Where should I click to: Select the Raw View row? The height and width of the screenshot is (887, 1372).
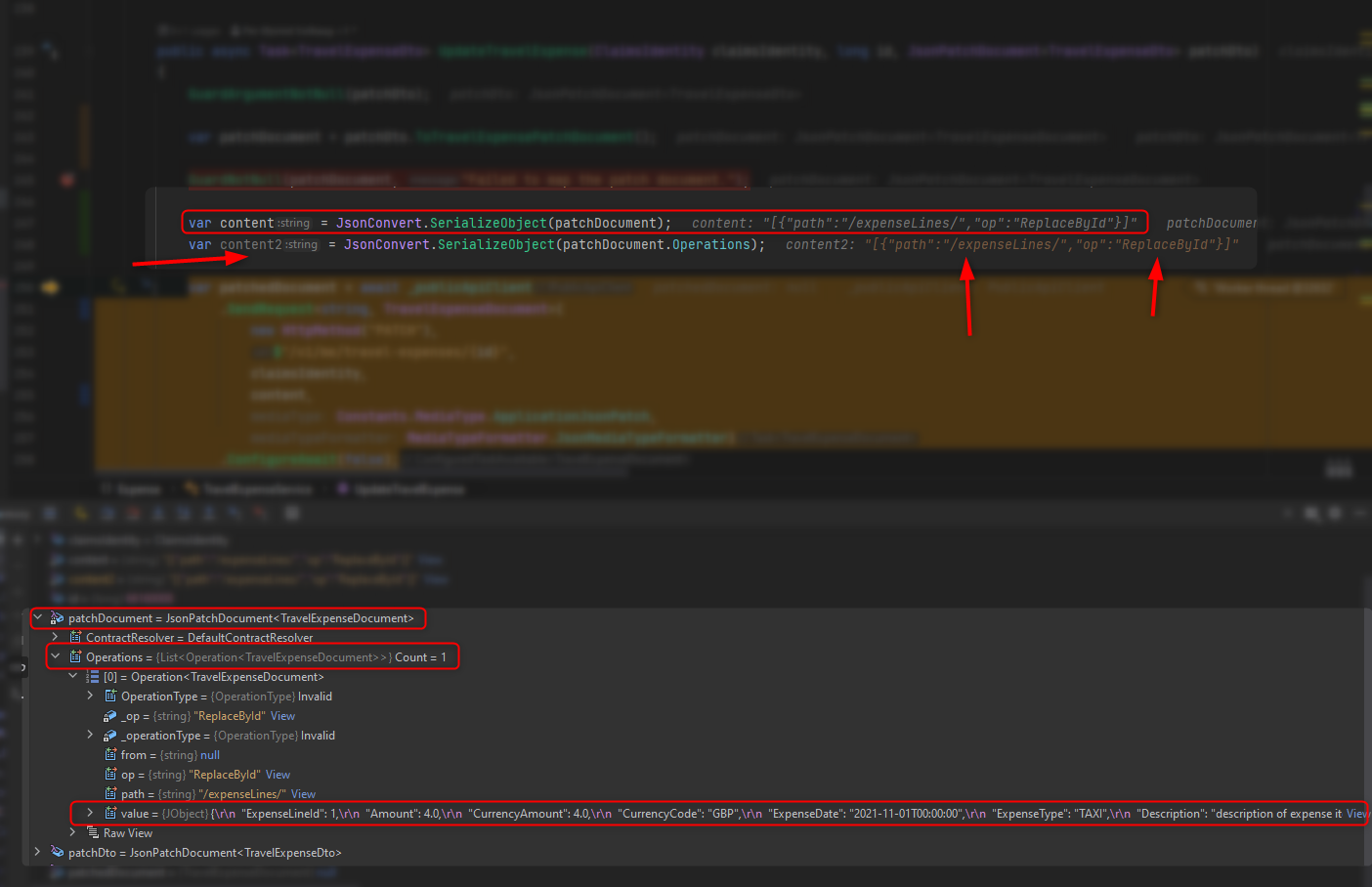point(128,833)
